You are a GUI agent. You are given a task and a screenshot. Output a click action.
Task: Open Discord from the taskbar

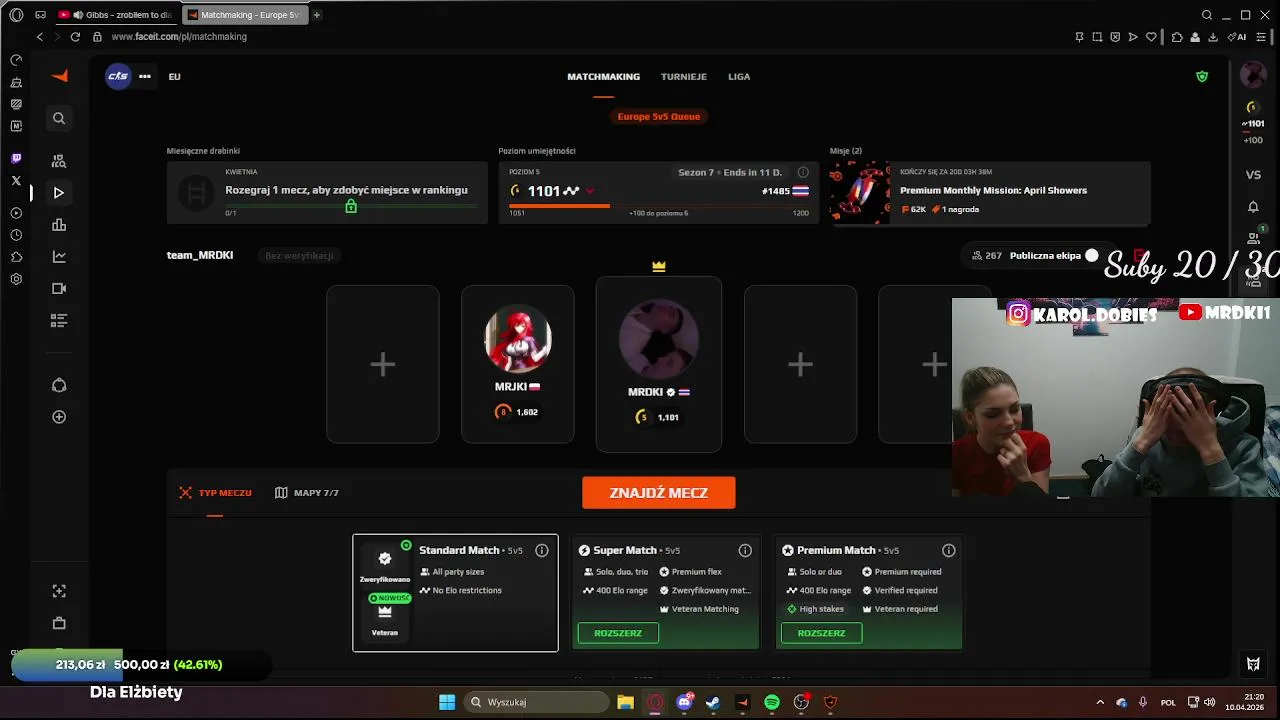[x=684, y=702]
